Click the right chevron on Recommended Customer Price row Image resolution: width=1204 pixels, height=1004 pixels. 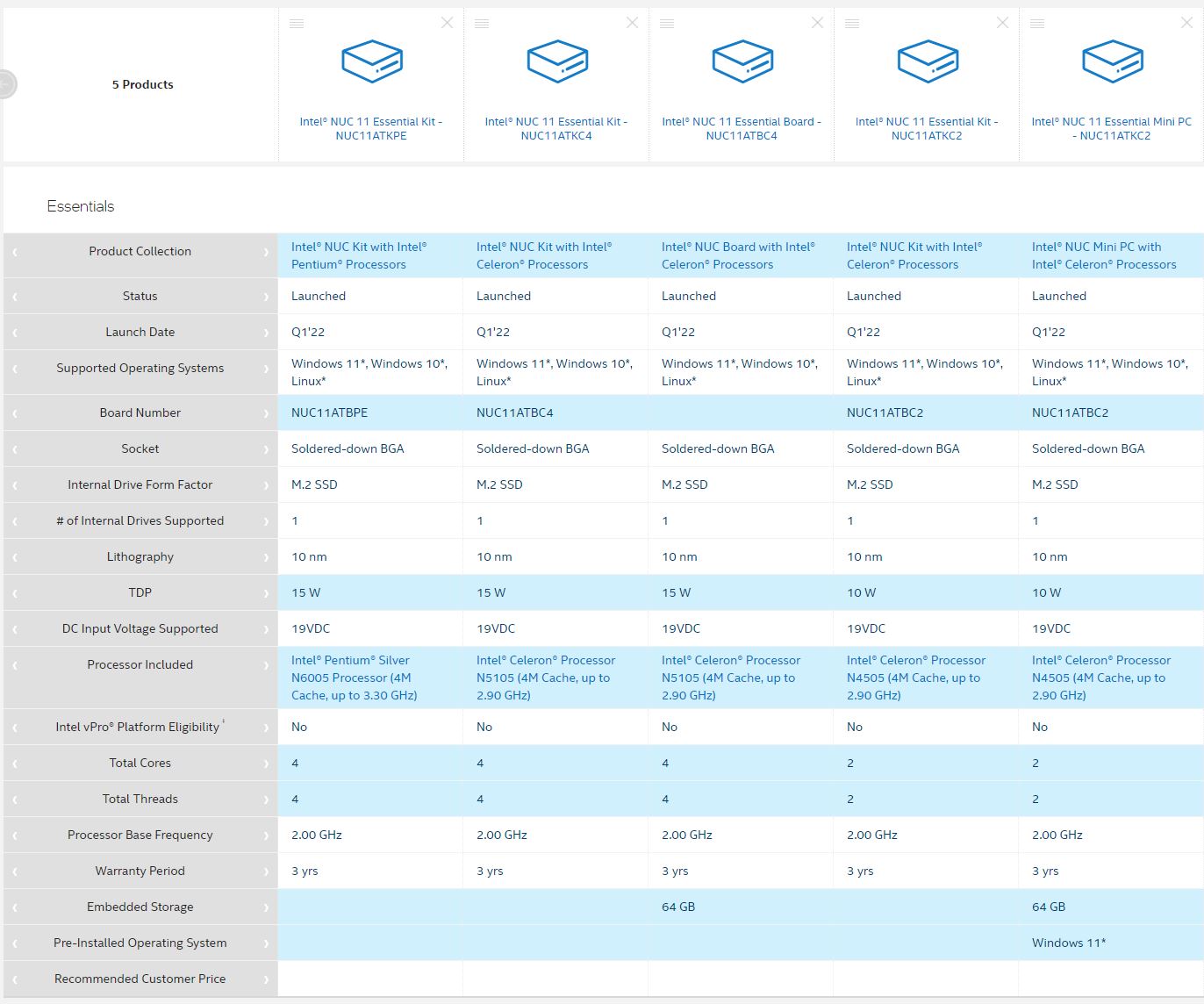(x=266, y=979)
